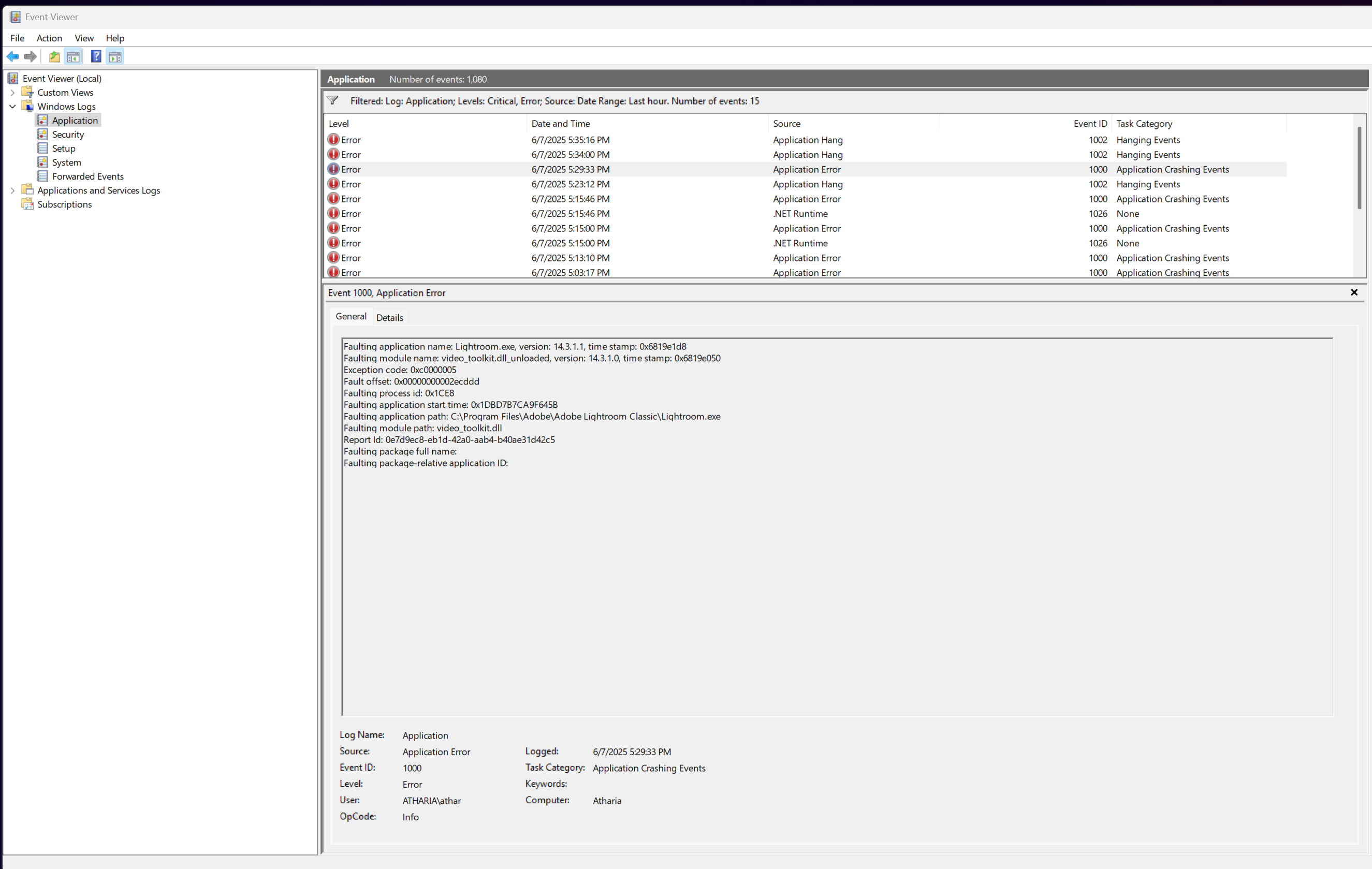The height and width of the screenshot is (869, 1372).
Task: Sort events by Date and Time column
Action: pos(561,124)
